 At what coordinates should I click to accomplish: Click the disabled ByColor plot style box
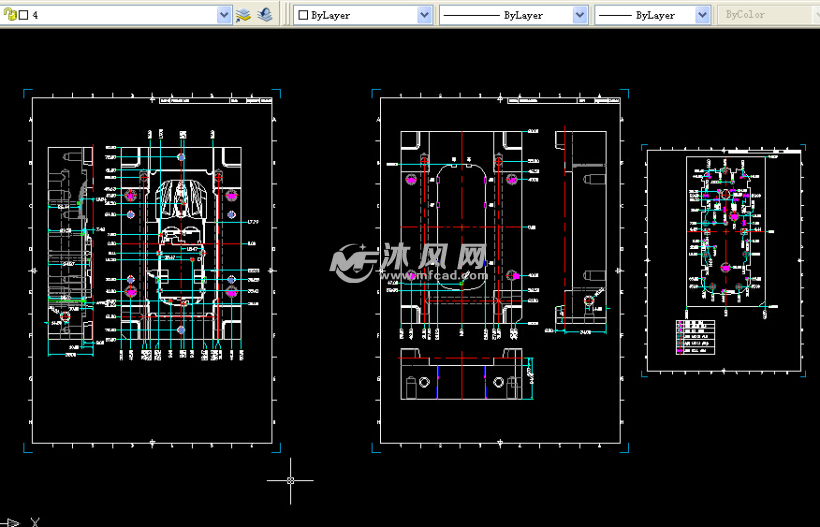point(768,15)
